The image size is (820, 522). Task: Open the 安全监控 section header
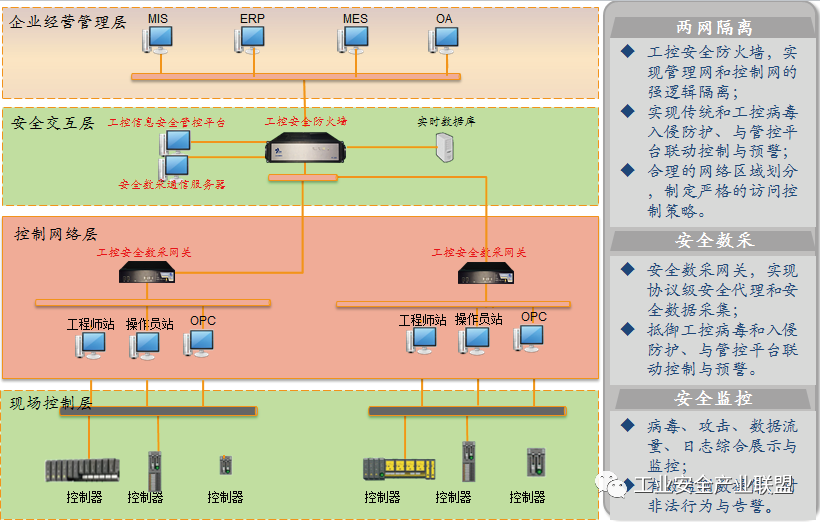(x=714, y=398)
